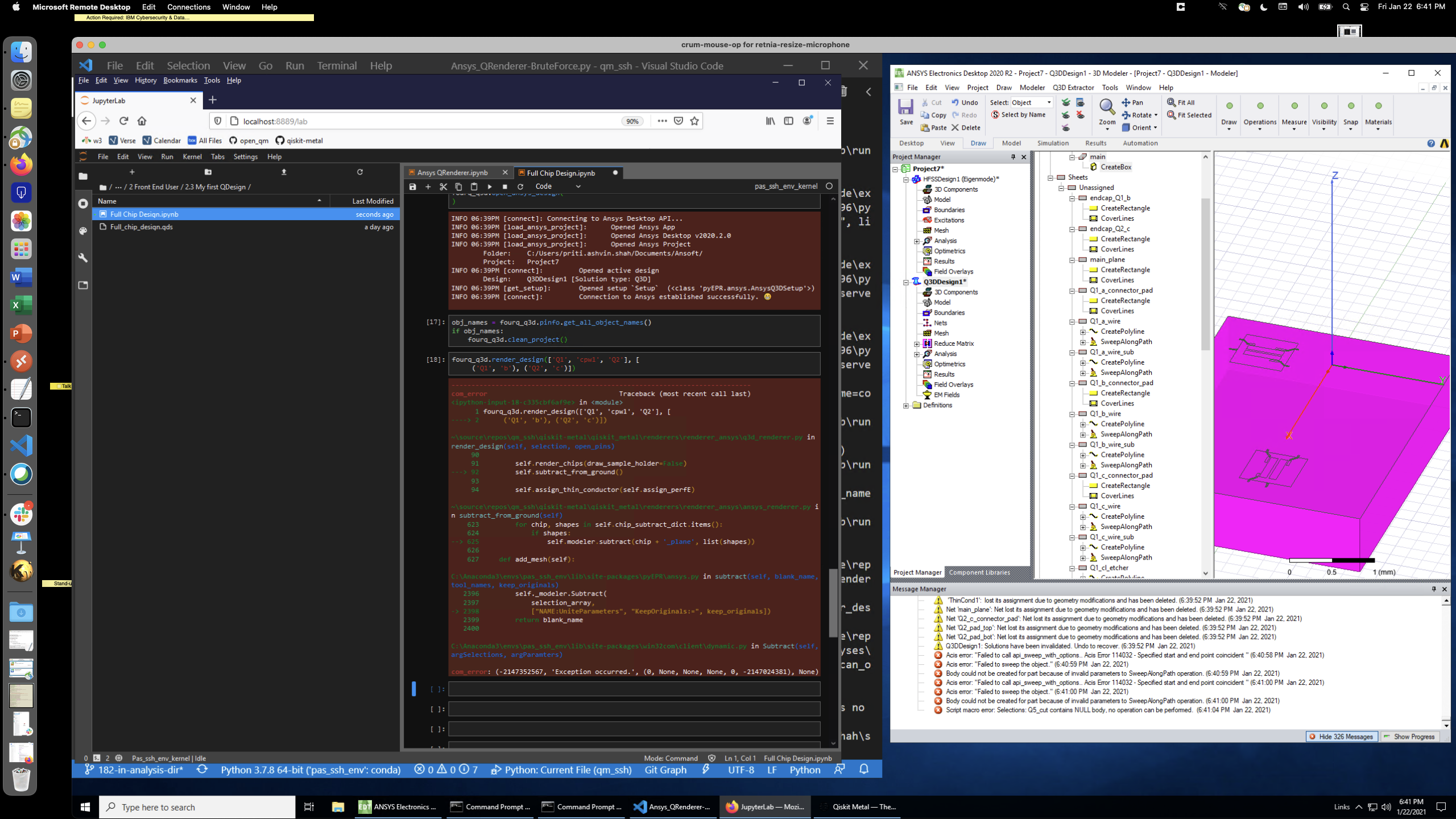Open the Extension Manager wrench sidebar icon
This screenshot has height=819, width=1456.
point(83,258)
